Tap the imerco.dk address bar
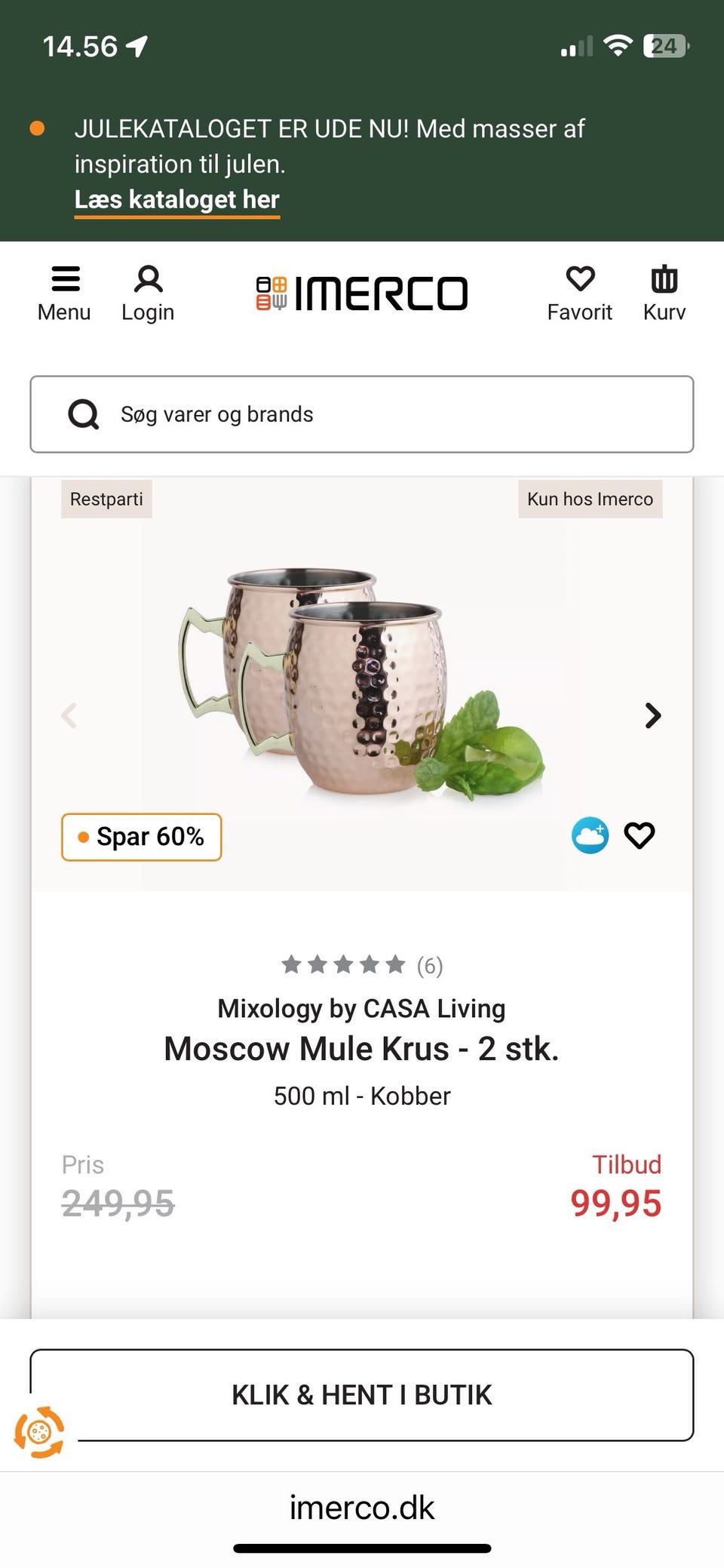 pyautogui.click(x=362, y=1508)
